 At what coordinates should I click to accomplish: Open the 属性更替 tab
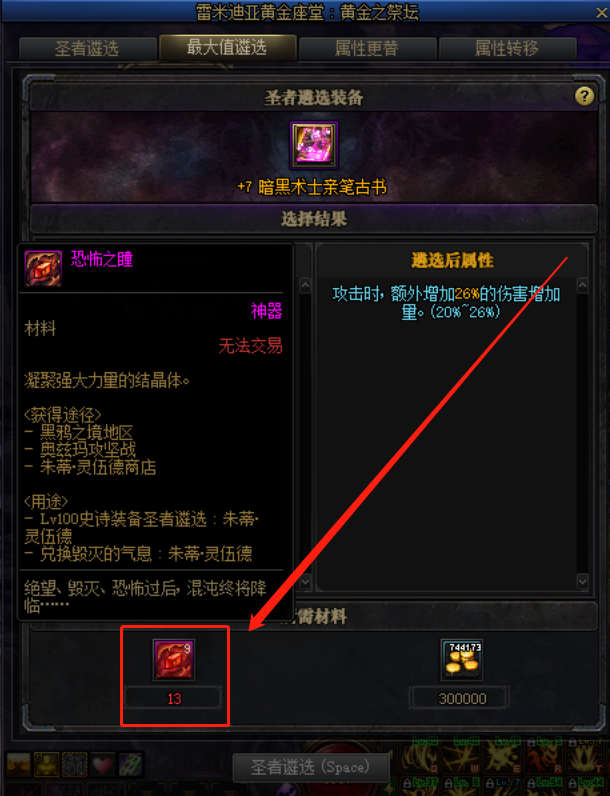367,49
